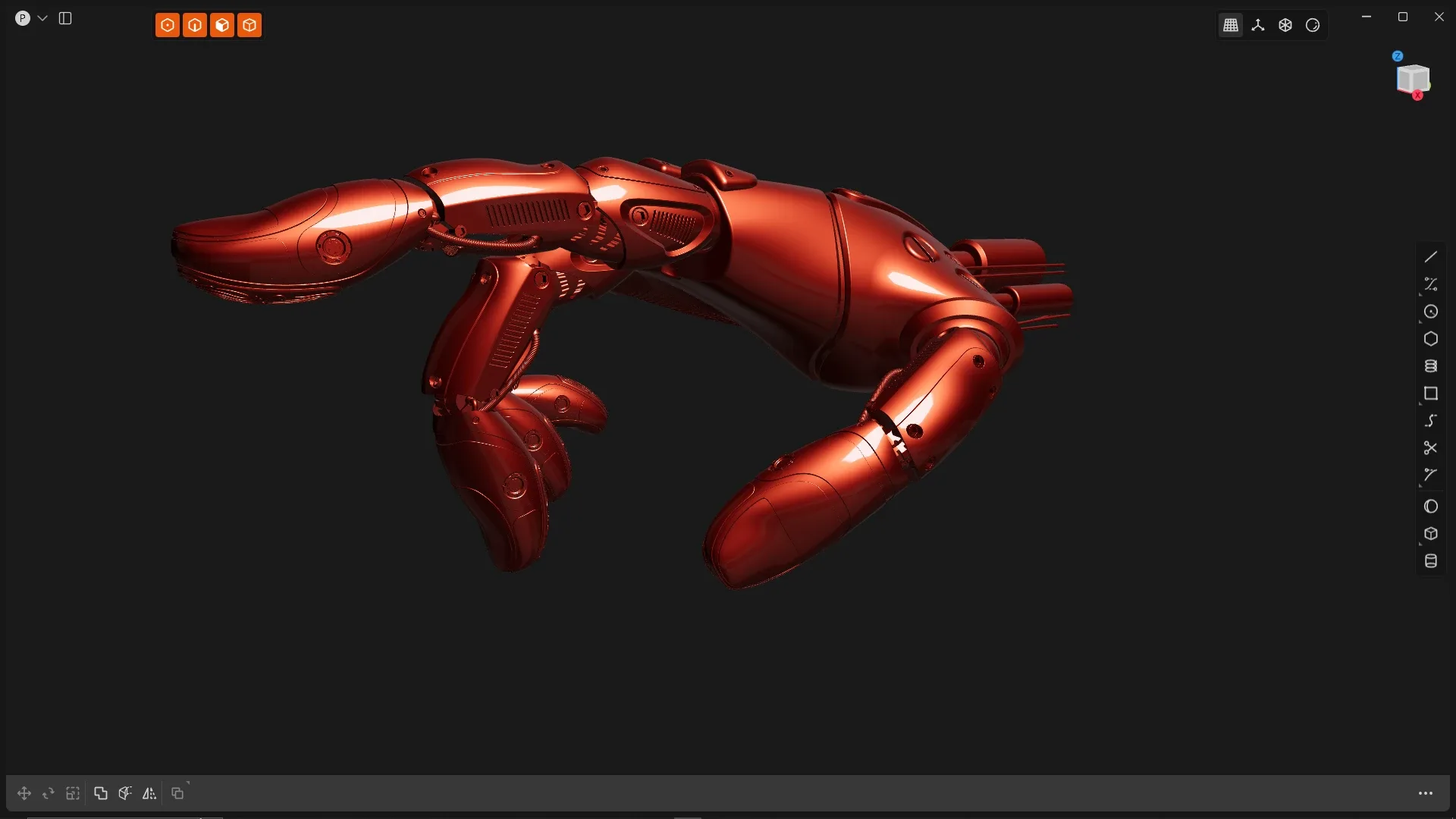Screen dimensions: 1456x819
Task: Toggle the axes gizmo display icon
Action: pyautogui.click(x=1258, y=25)
